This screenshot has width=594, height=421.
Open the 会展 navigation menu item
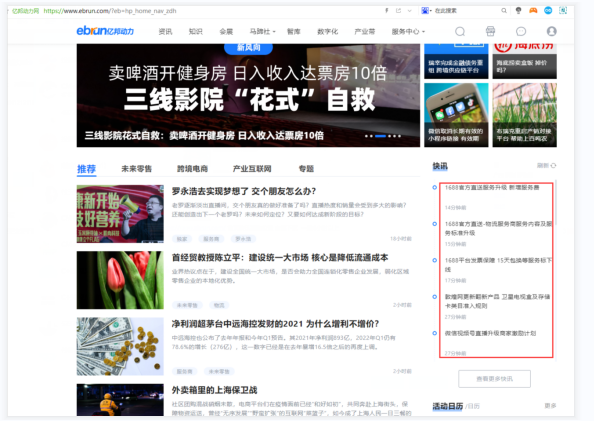click(226, 31)
